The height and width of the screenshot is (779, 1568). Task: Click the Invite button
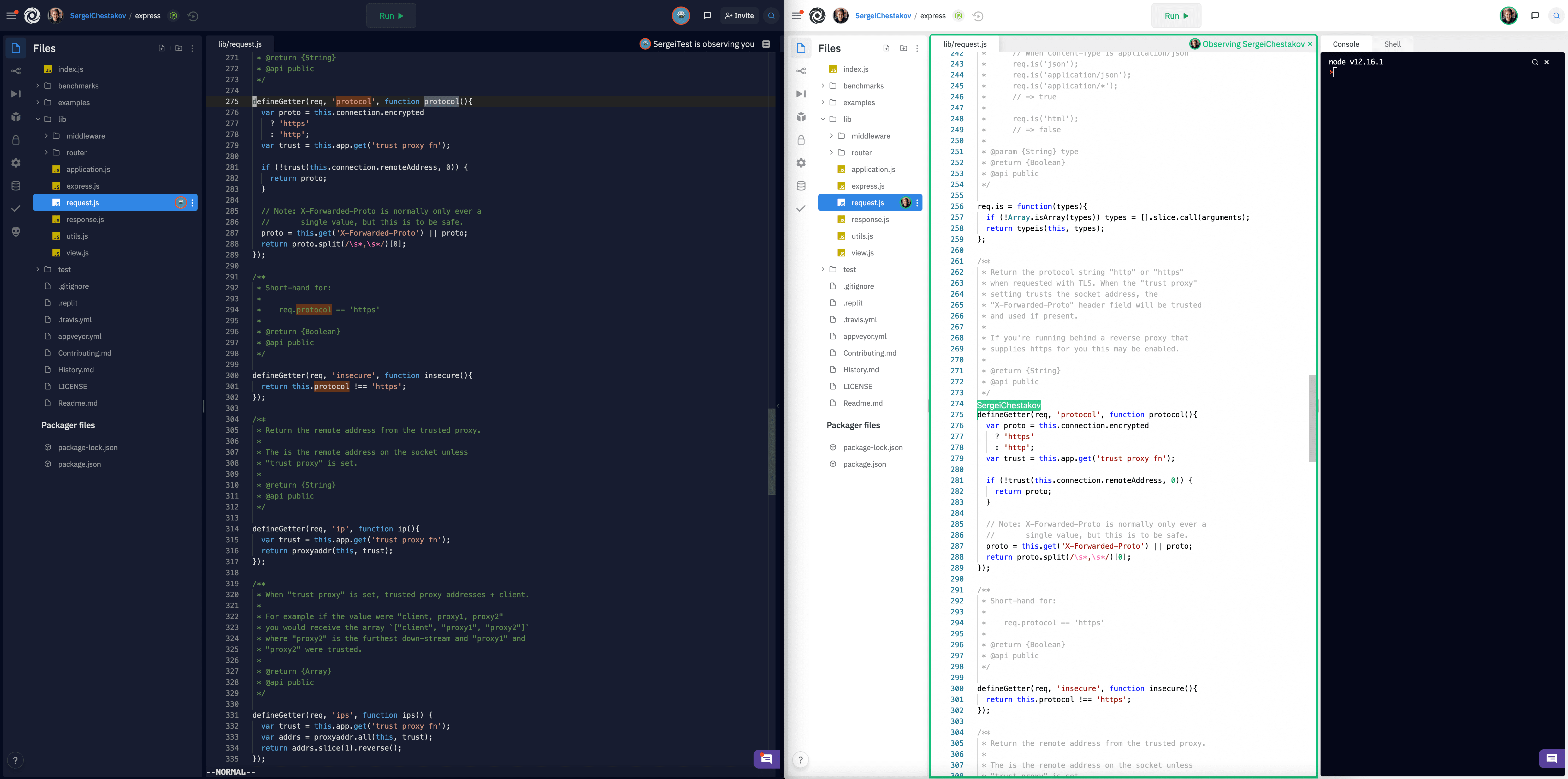pyautogui.click(x=739, y=16)
